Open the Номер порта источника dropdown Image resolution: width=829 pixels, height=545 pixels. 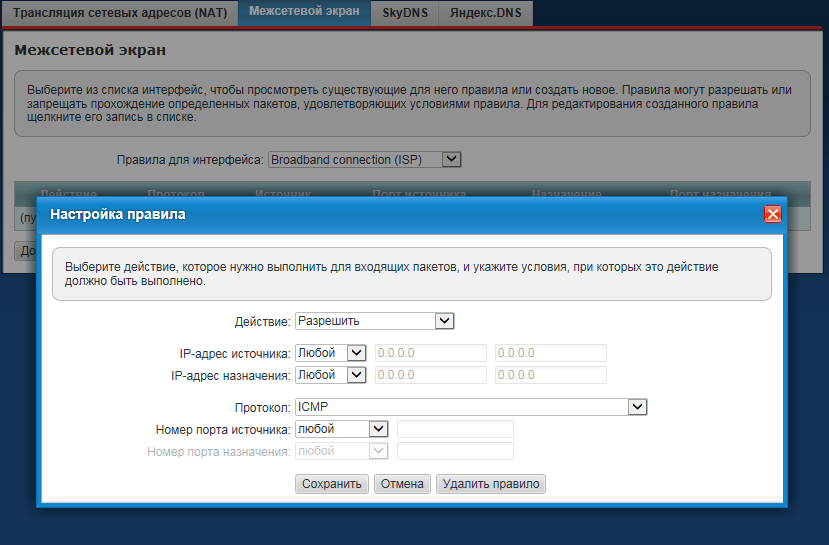click(340, 429)
